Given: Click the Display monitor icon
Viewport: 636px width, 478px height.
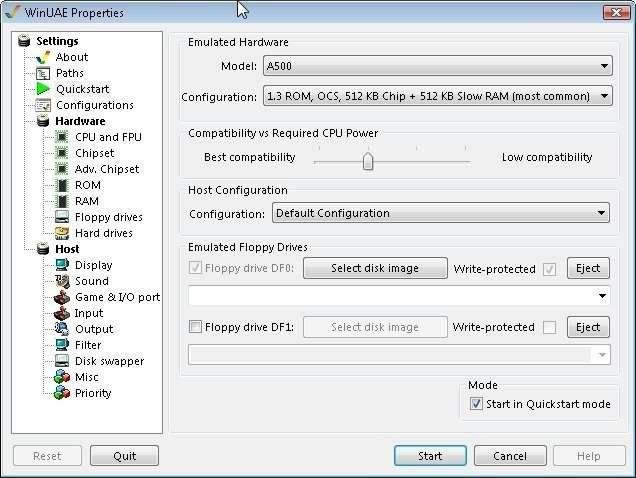Looking at the screenshot, I should click(62, 265).
